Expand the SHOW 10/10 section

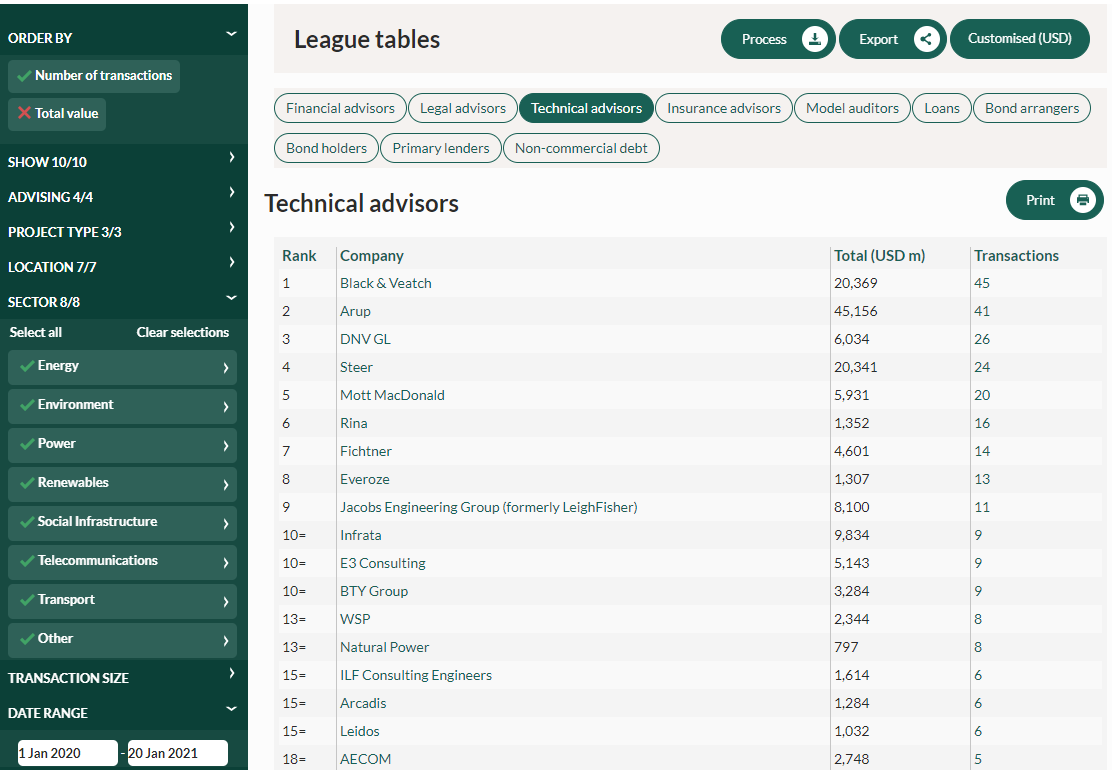(231, 157)
